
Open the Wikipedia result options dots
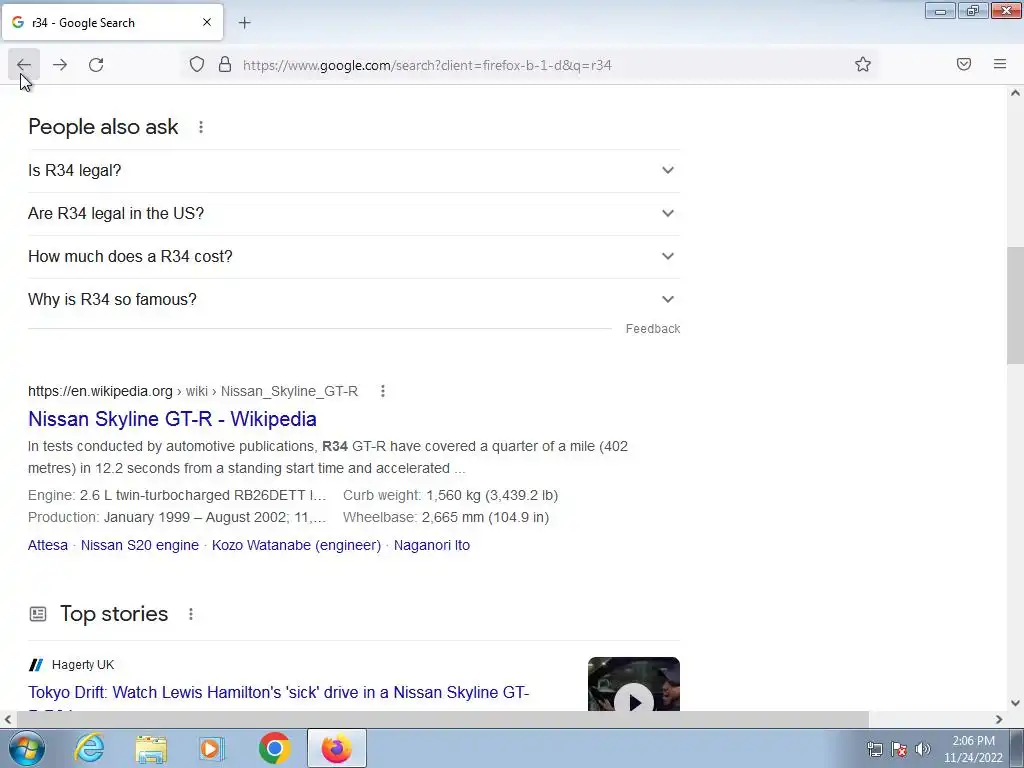click(x=383, y=391)
